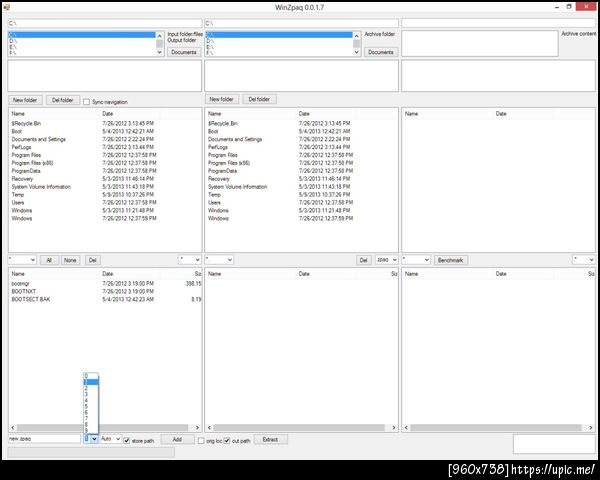Click the middle file list horizontal scrollbar track
Image resolution: width=600 pixels, height=480 pixels.
pos(299,428)
